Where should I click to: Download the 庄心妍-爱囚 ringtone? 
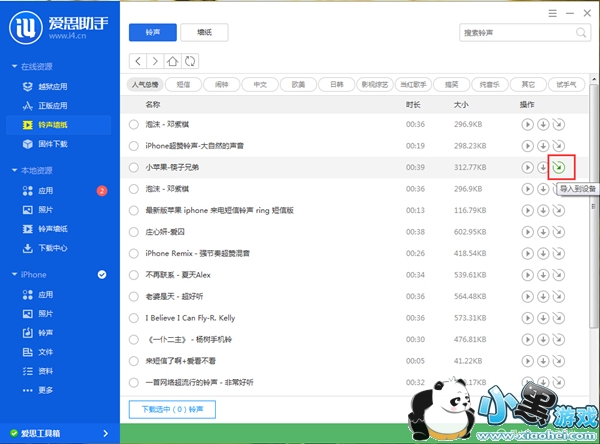(542, 231)
